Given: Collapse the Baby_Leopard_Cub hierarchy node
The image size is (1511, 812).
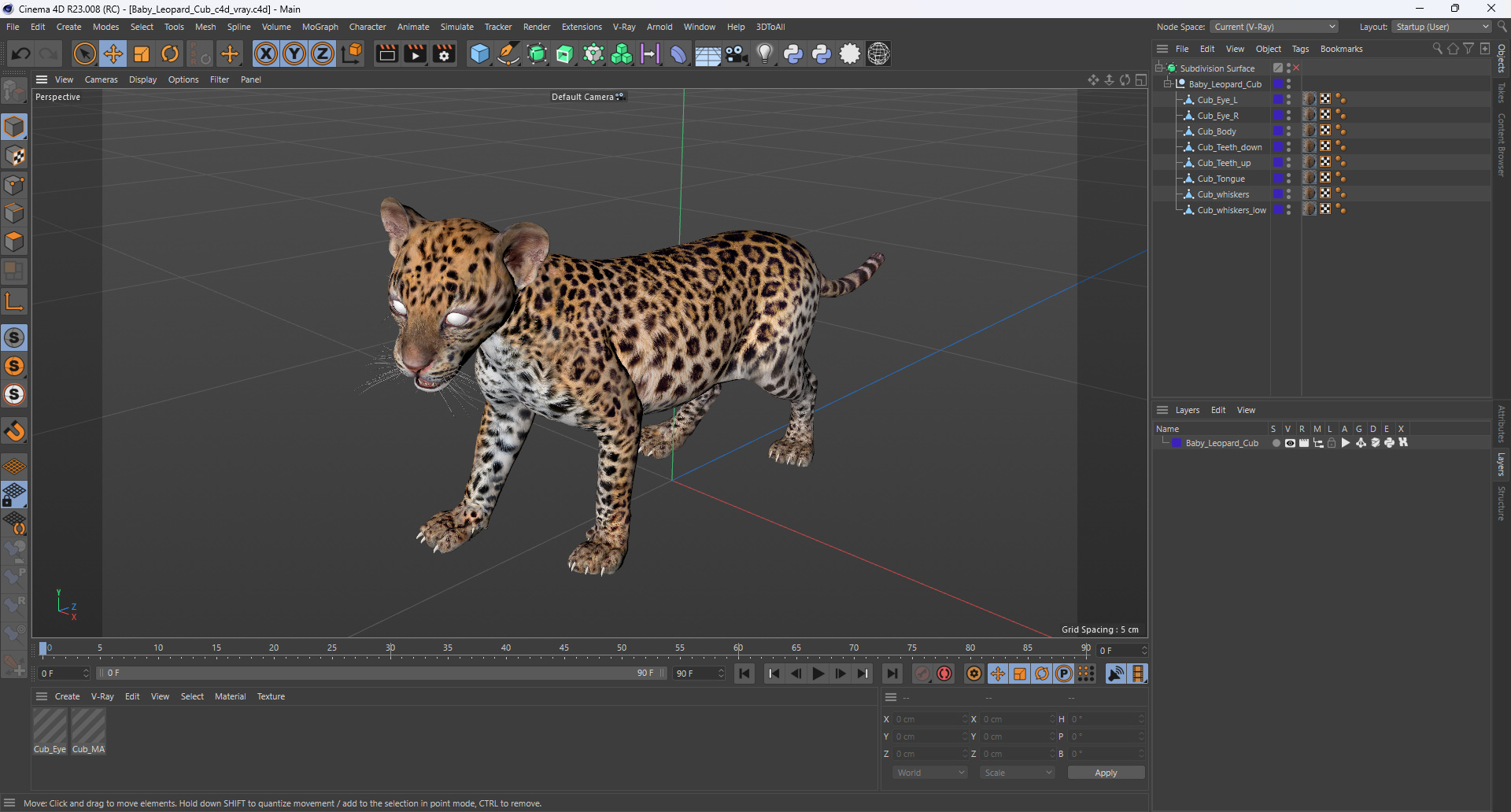Looking at the screenshot, I should 1168,84.
